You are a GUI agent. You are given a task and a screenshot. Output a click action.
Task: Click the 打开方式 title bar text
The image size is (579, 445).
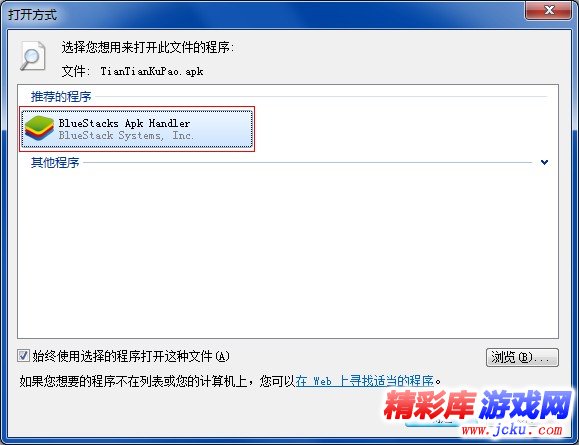pos(32,15)
